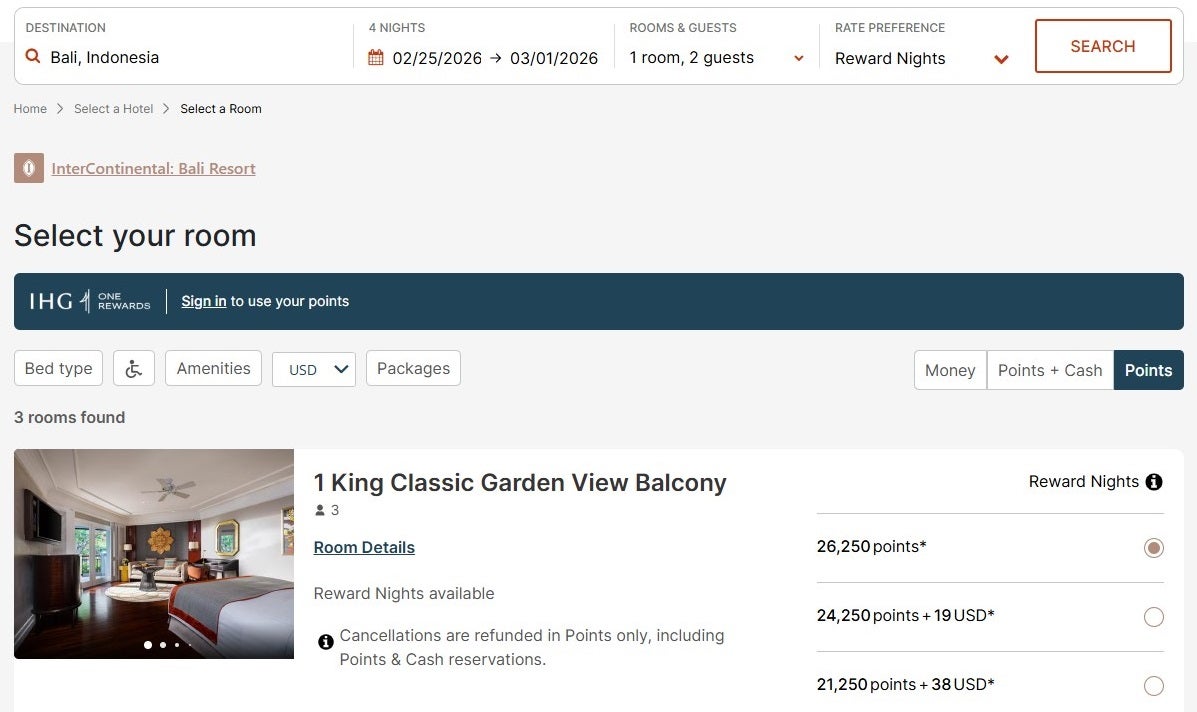The width and height of the screenshot is (1197, 712).
Task: Select the 26,250 points rate option
Action: [x=1153, y=548]
